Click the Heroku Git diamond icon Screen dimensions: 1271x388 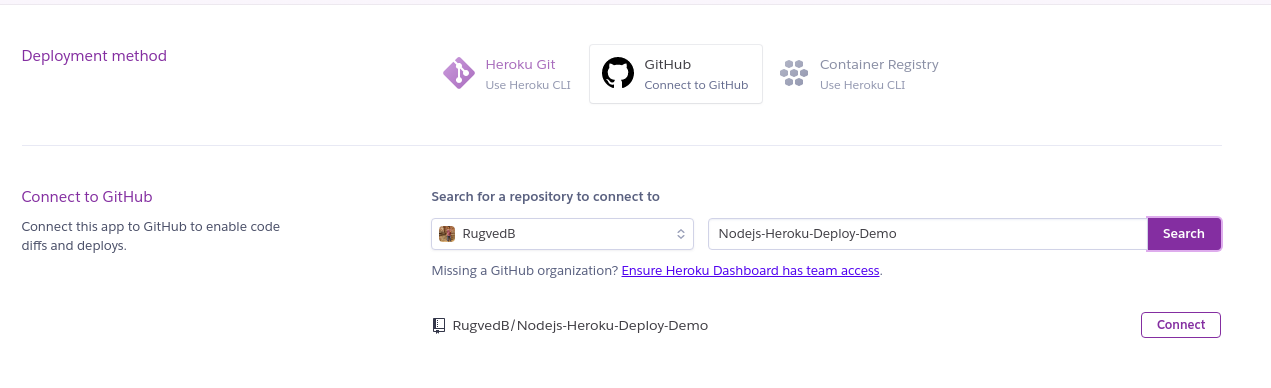[x=459, y=74]
